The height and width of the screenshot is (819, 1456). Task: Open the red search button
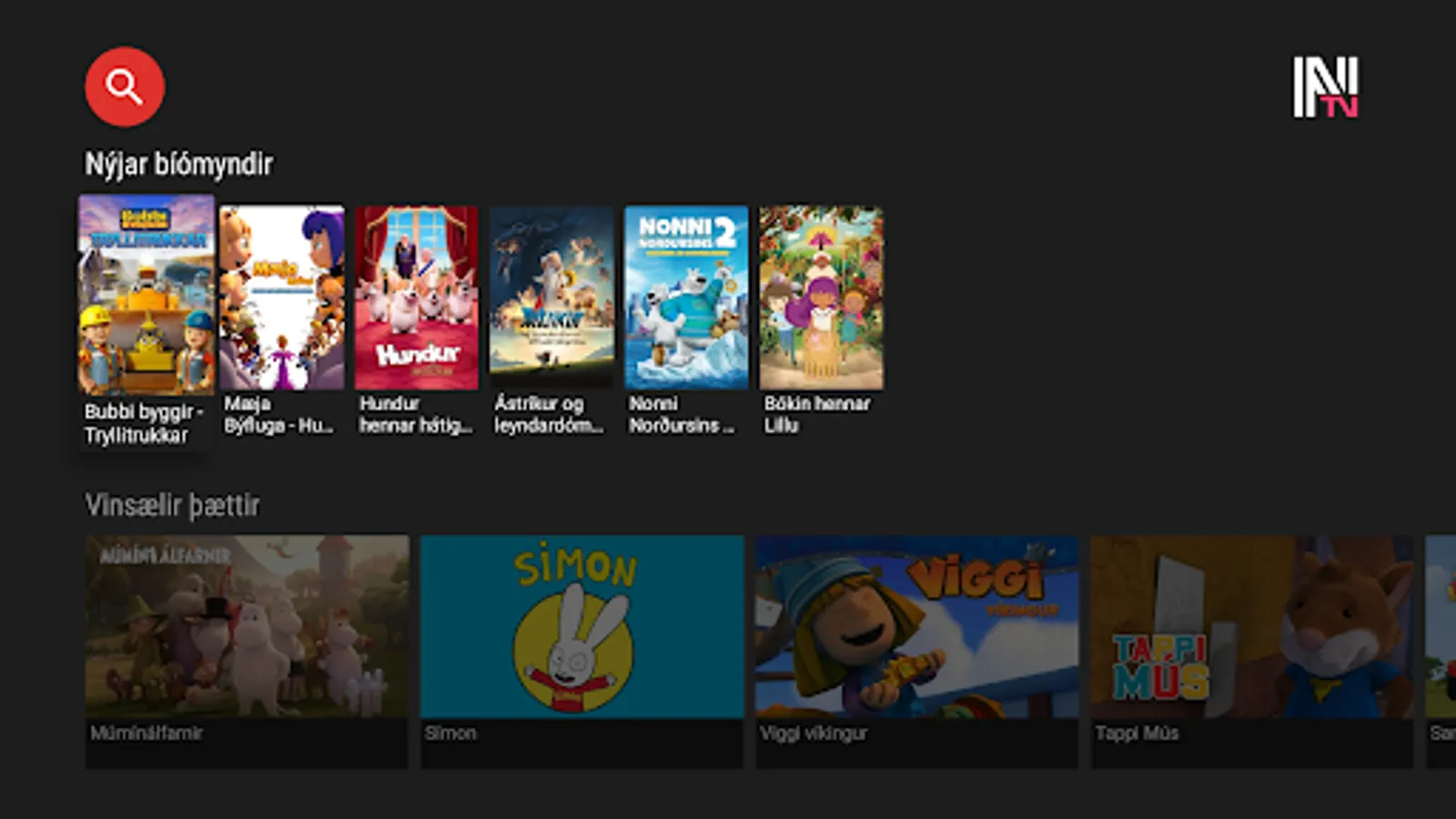click(x=125, y=86)
